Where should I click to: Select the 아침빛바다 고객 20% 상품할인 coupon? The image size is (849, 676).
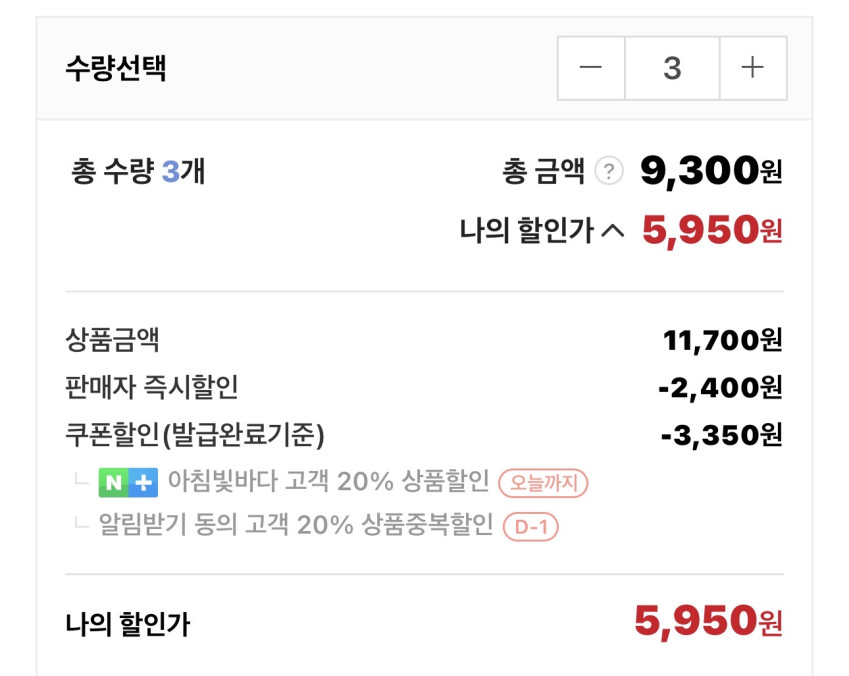tap(328, 483)
